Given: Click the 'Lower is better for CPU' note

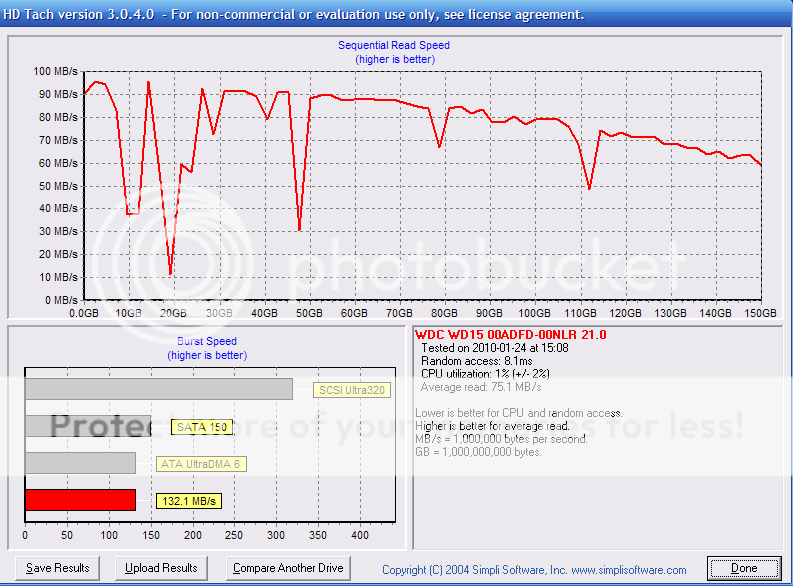Looking at the screenshot, I should coord(519,413).
